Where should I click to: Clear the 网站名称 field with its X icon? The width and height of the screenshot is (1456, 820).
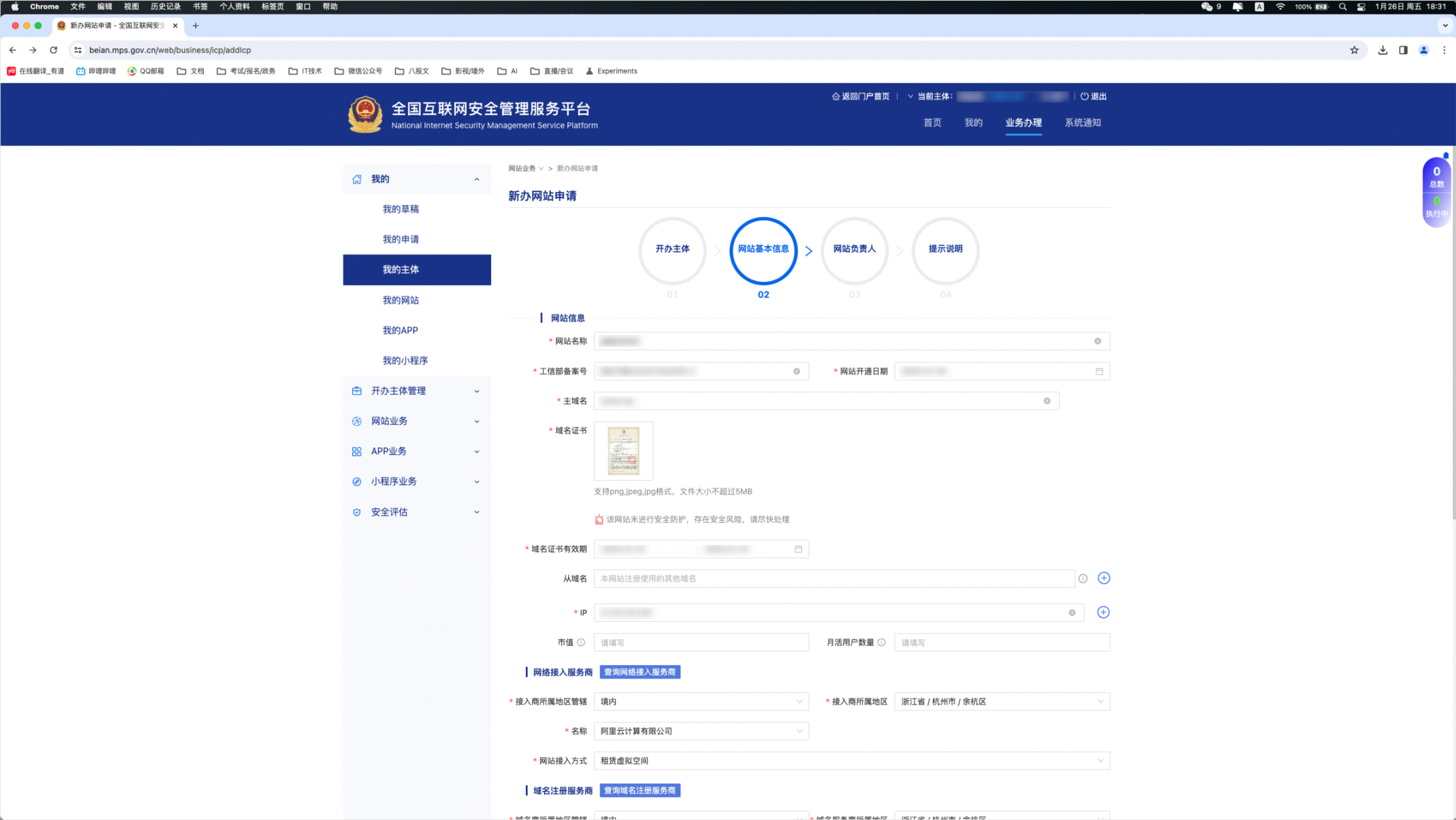[1098, 341]
